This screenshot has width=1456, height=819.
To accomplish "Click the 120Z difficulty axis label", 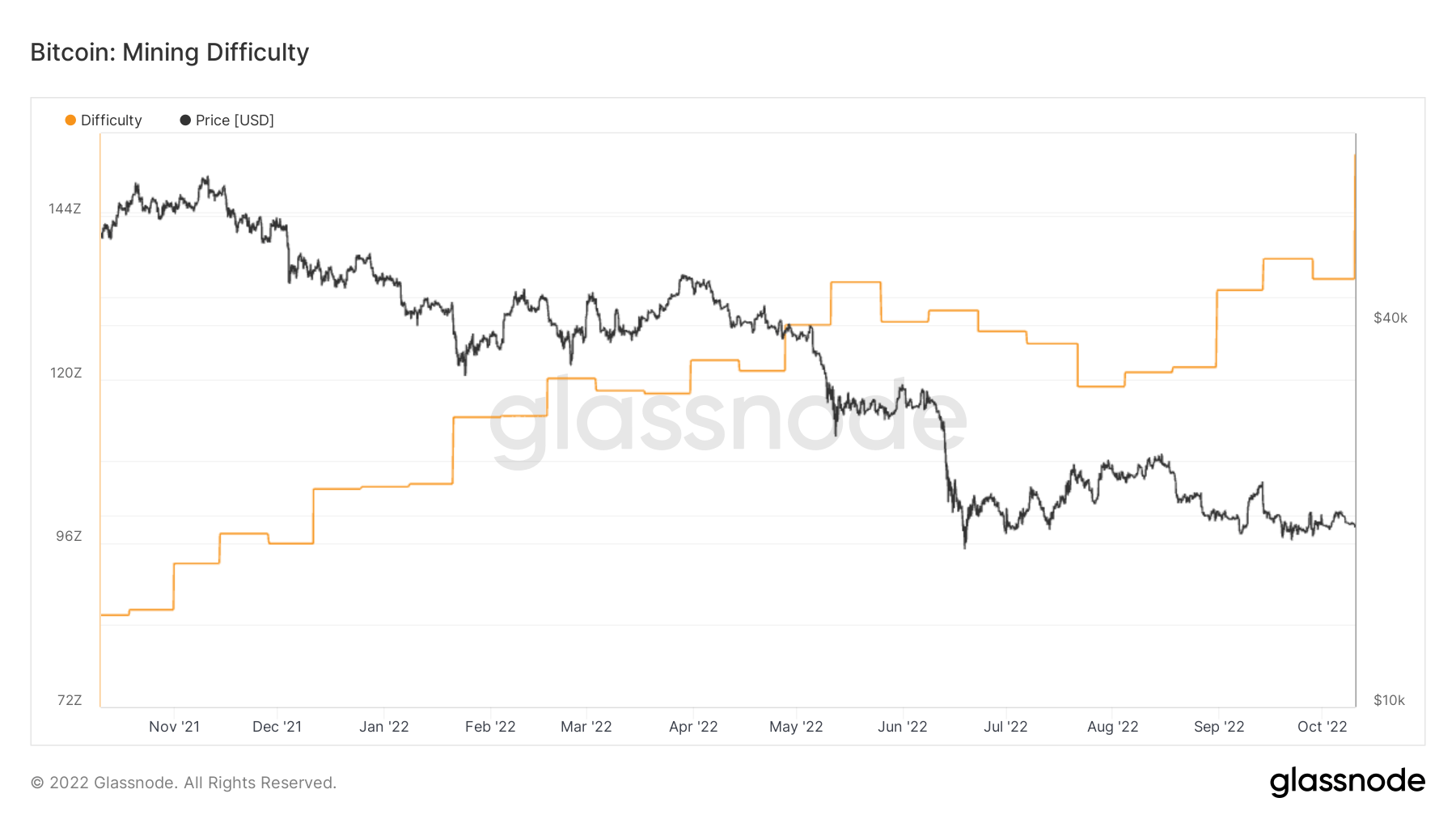I will [x=66, y=373].
